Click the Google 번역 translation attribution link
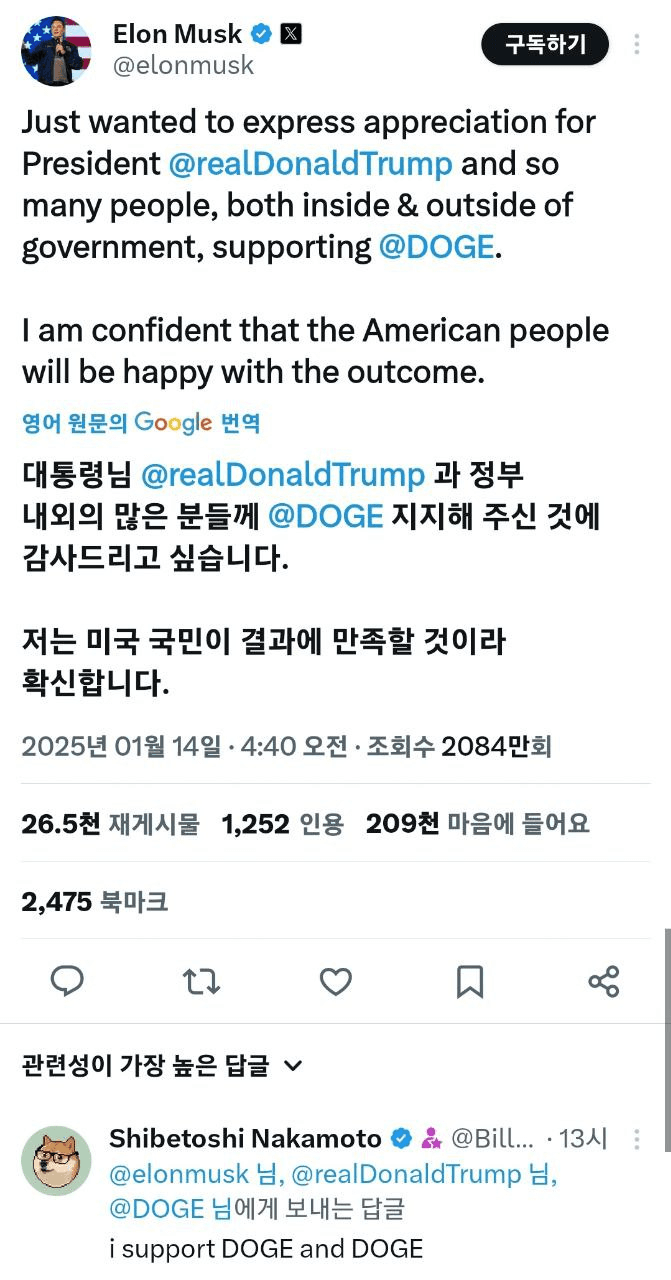The width and height of the screenshot is (671, 1280). click(141, 422)
